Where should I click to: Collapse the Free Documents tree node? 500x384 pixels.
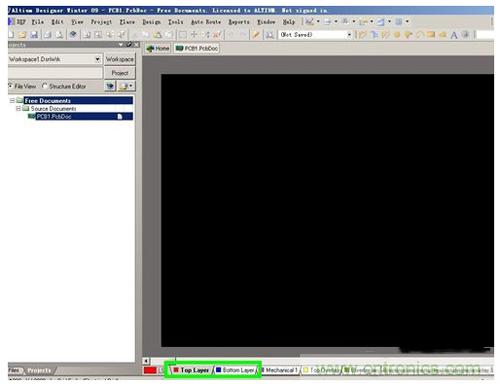coord(12,100)
